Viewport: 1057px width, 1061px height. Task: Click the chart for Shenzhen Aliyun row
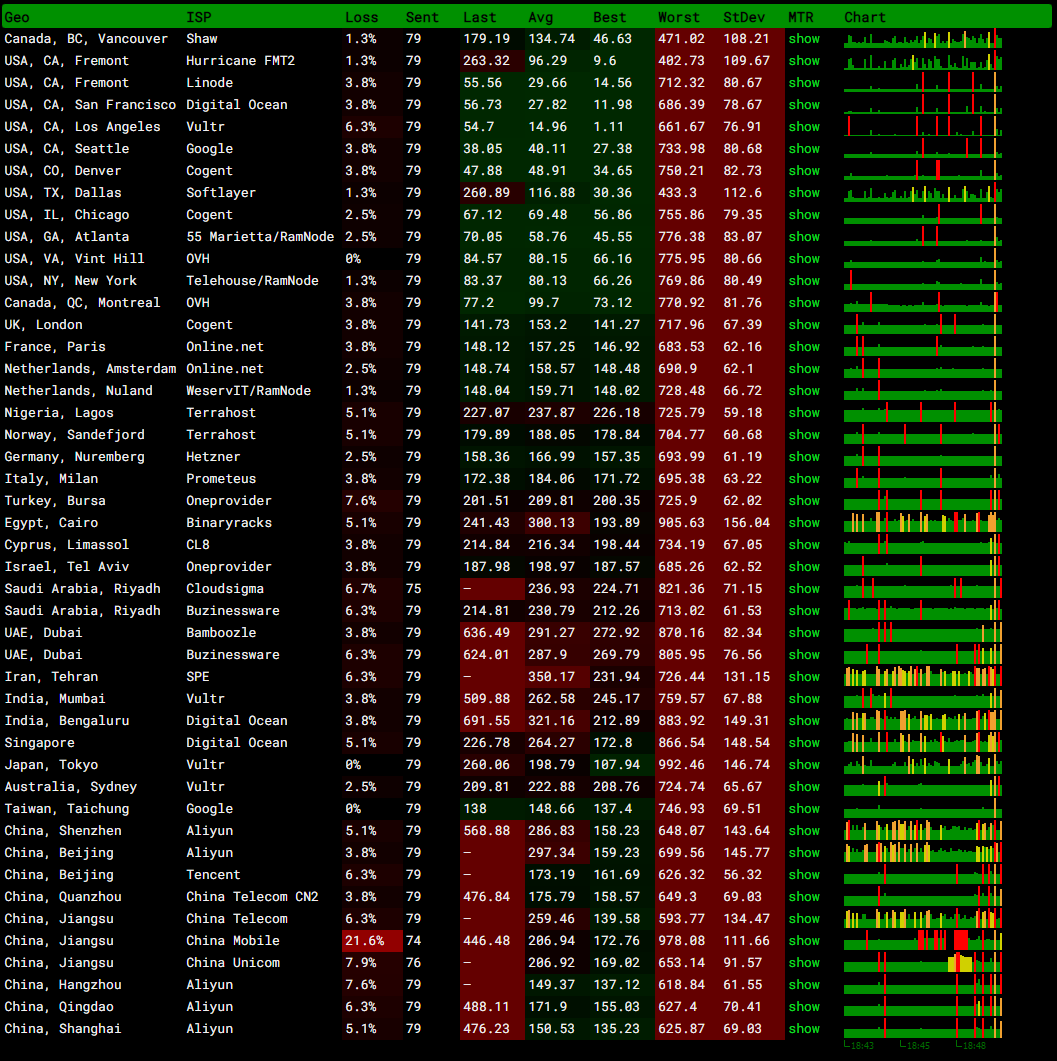click(x=922, y=831)
